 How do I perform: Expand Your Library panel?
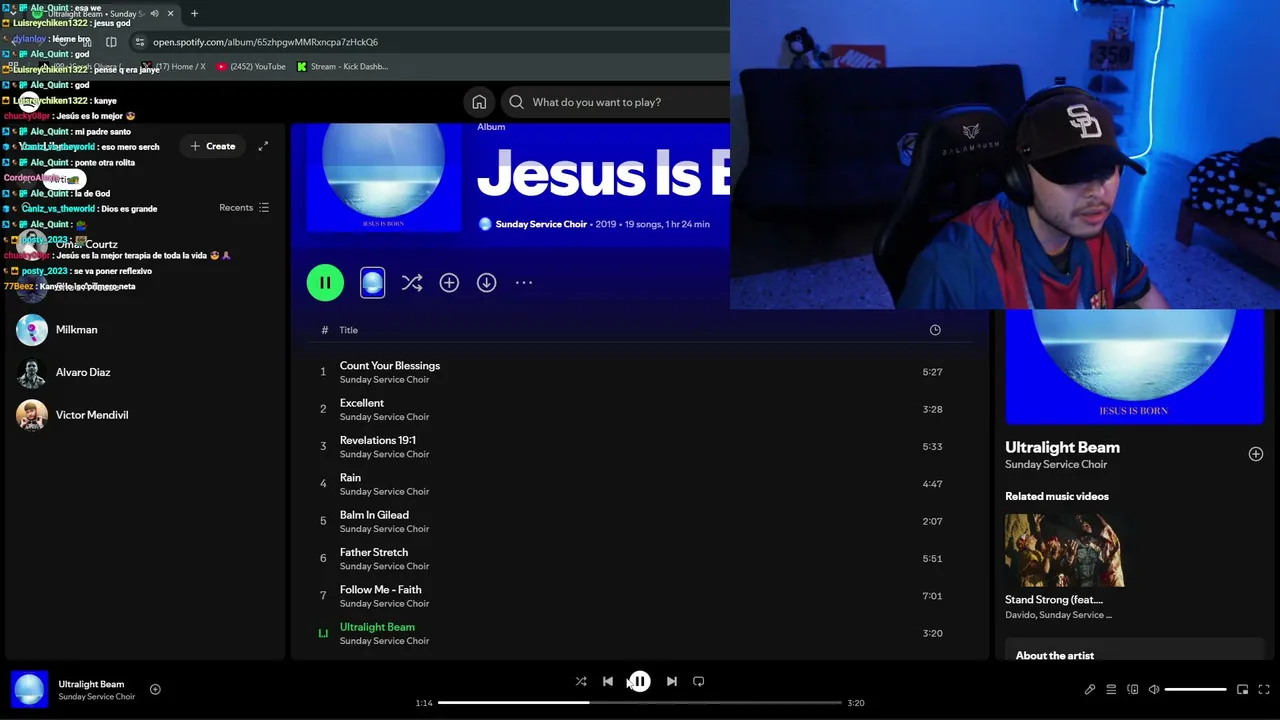tap(263, 146)
